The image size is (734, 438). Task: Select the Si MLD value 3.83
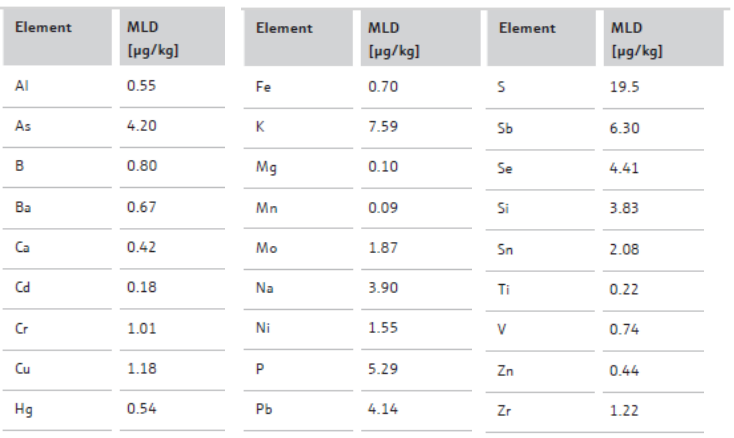(x=624, y=208)
